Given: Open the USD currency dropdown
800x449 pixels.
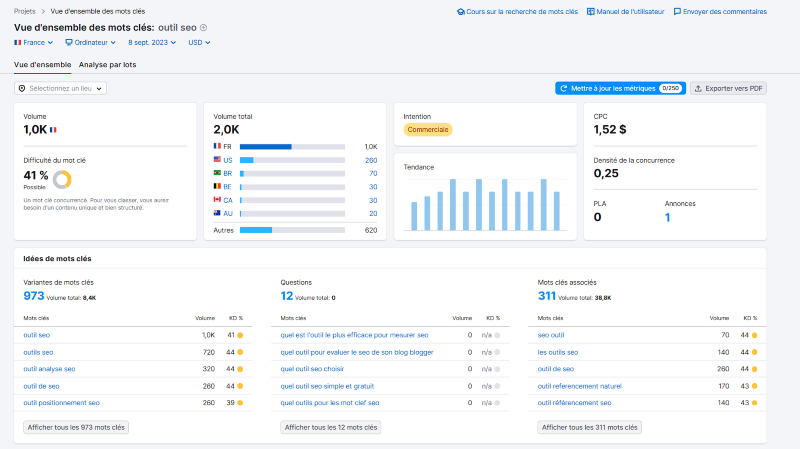Looking at the screenshot, I should [x=199, y=42].
